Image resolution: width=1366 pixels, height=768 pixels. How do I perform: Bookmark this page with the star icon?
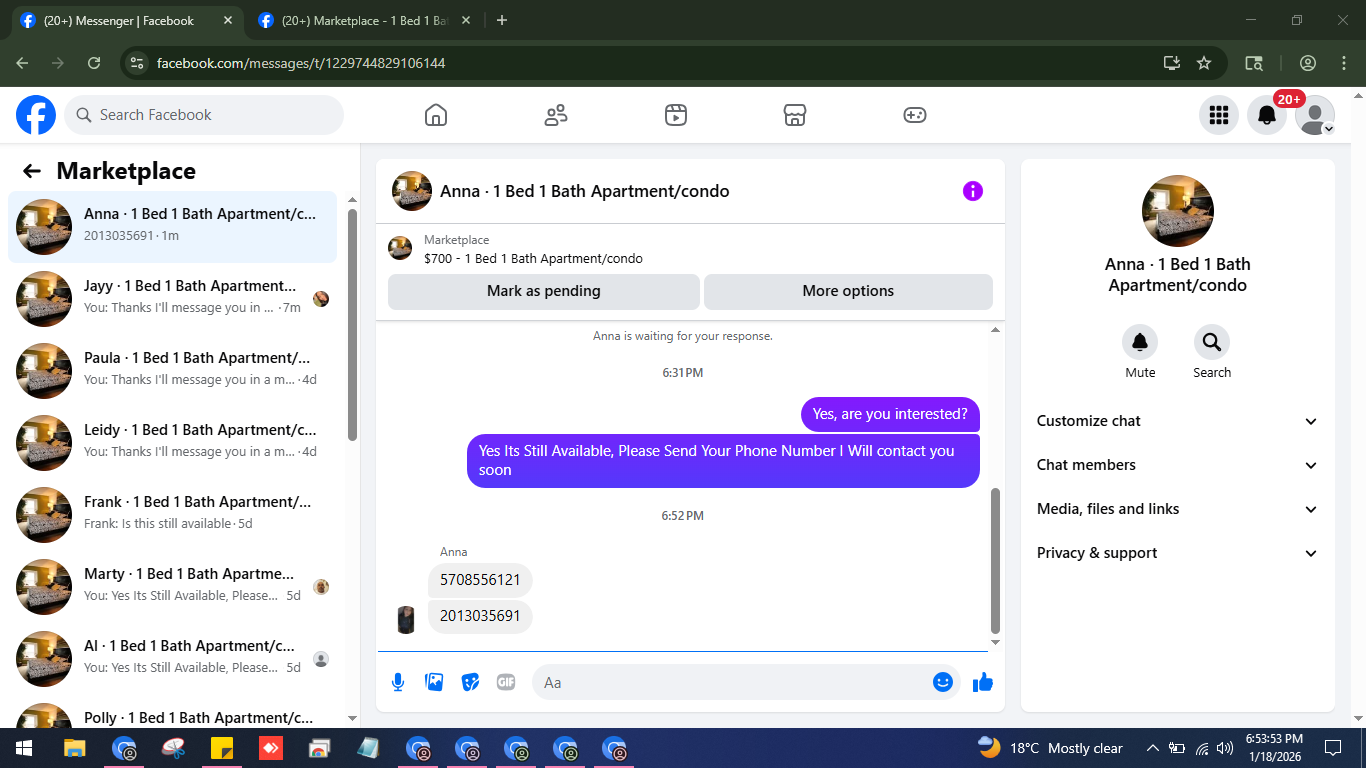tap(1204, 63)
